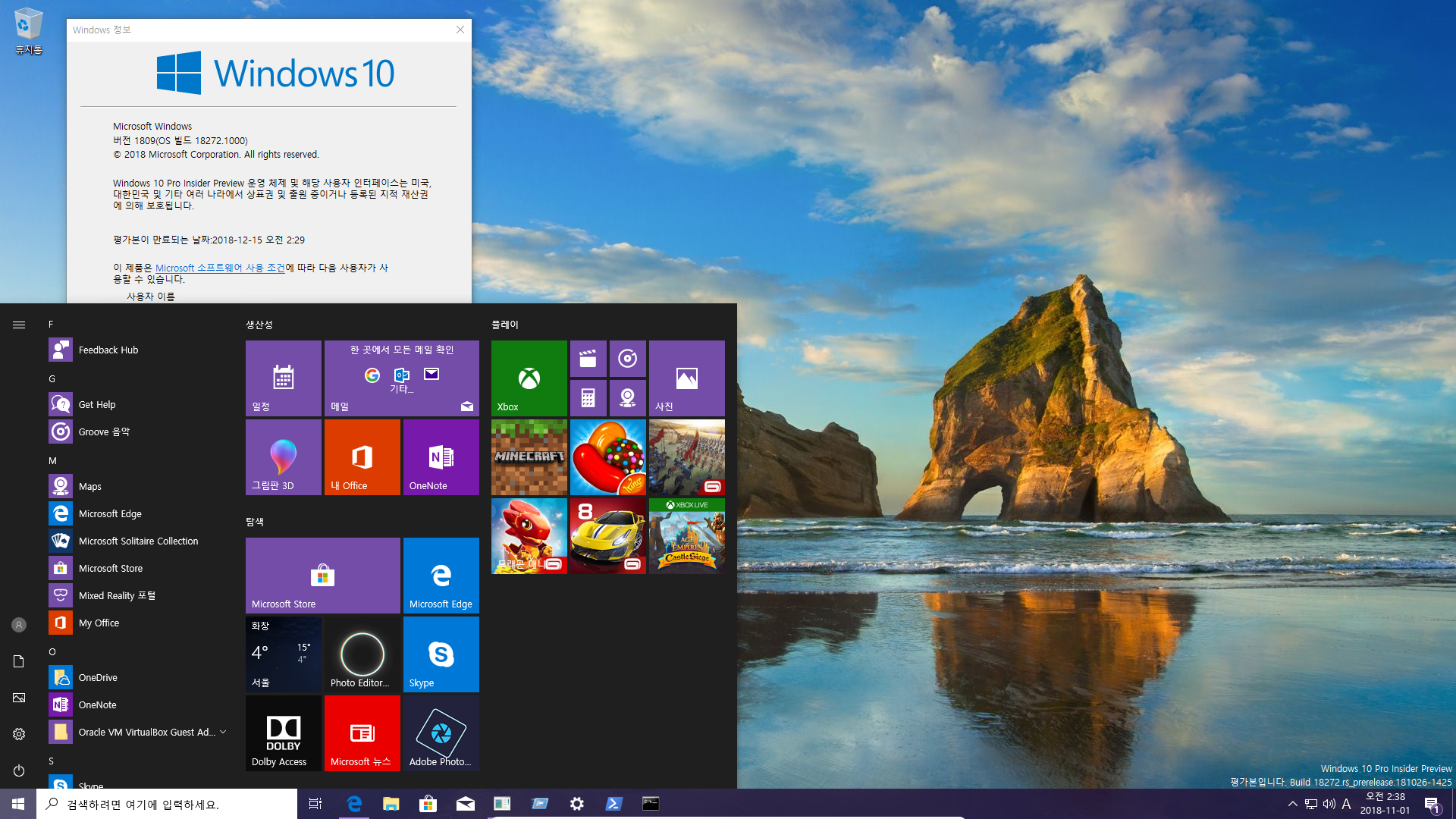Open Edge from the taskbar
1456x819 pixels.
pyautogui.click(x=354, y=804)
